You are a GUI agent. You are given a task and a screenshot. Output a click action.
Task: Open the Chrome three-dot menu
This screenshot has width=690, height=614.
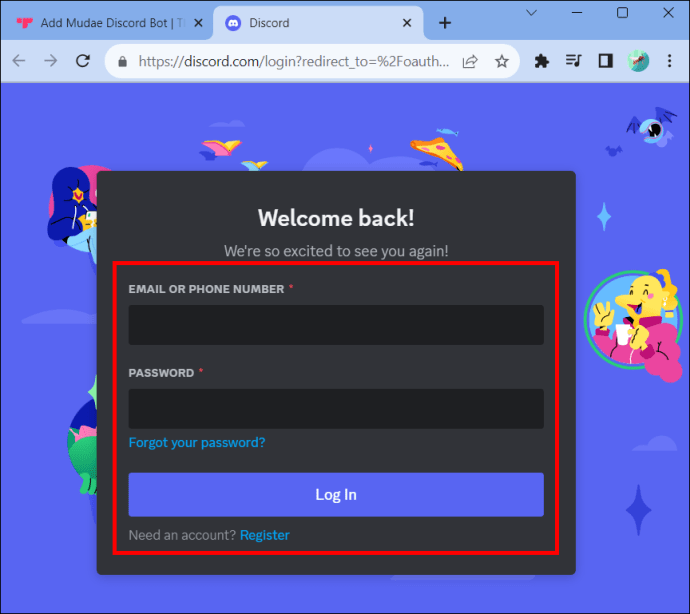(x=669, y=61)
